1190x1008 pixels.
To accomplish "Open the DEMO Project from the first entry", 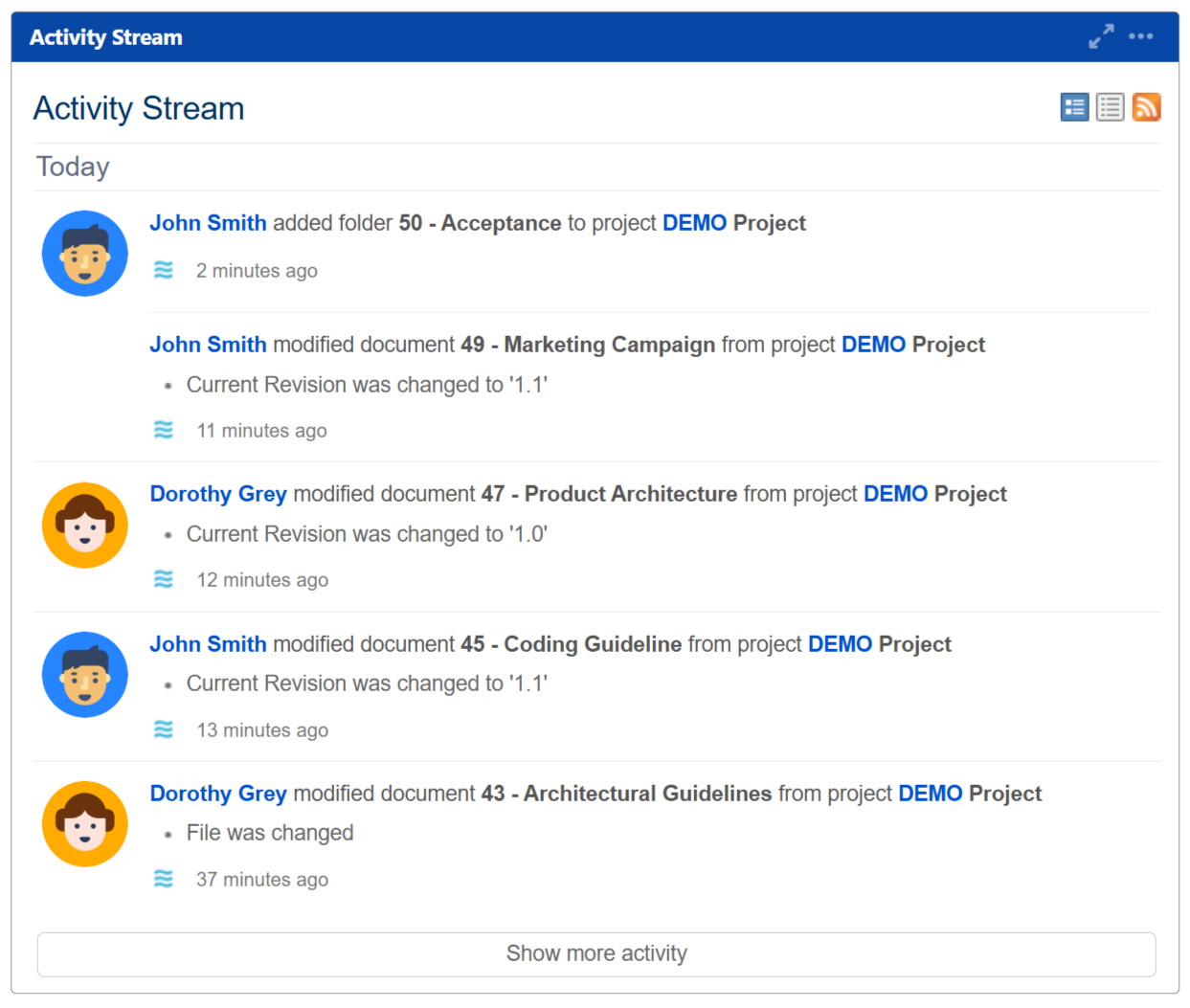I will click(696, 222).
